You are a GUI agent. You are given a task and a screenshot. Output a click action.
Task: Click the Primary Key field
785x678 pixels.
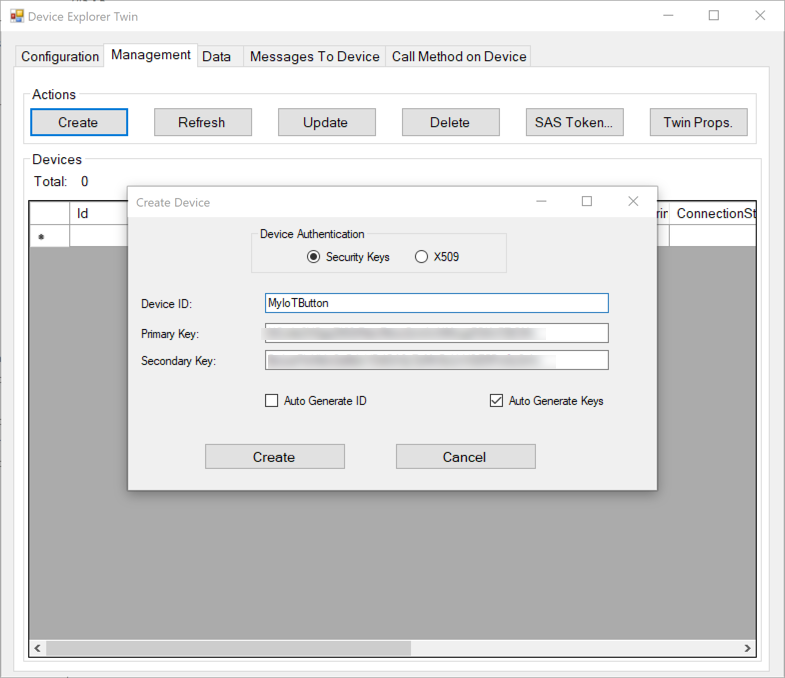[436, 333]
